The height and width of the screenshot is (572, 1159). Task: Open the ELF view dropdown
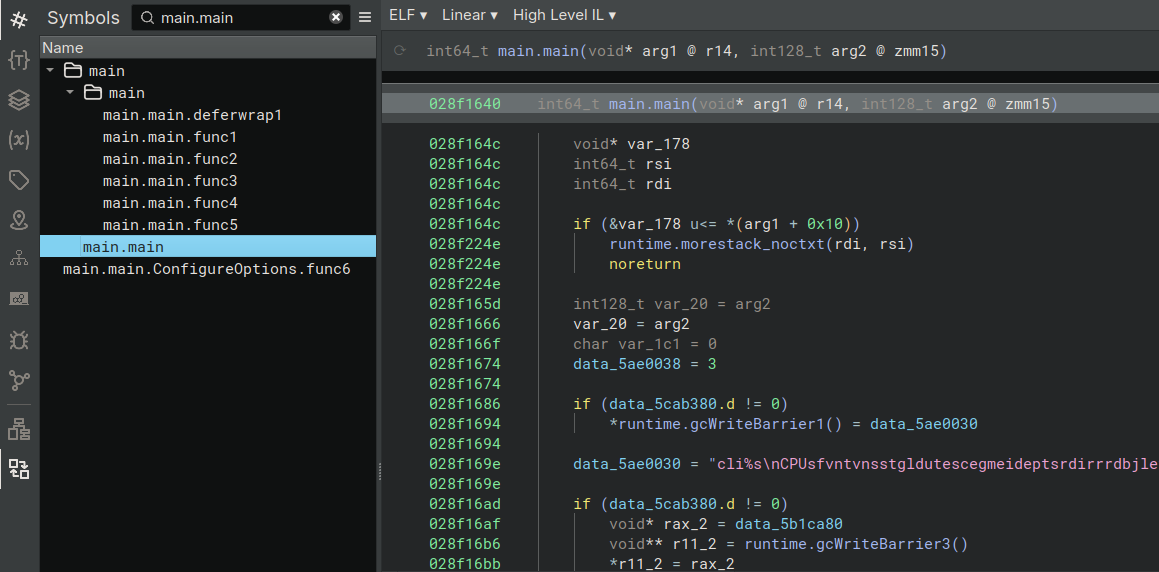[408, 15]
